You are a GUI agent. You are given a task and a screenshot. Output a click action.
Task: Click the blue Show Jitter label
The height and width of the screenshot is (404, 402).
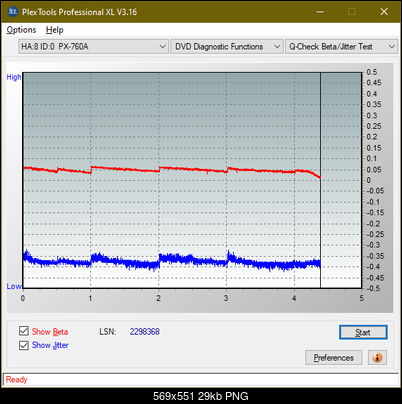tap(50, 345)
